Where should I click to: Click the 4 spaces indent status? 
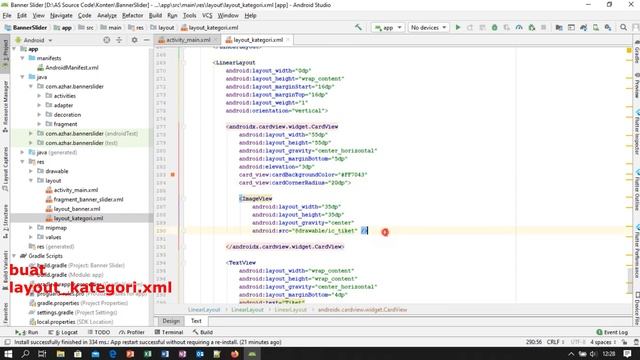[x=603, y=342]
